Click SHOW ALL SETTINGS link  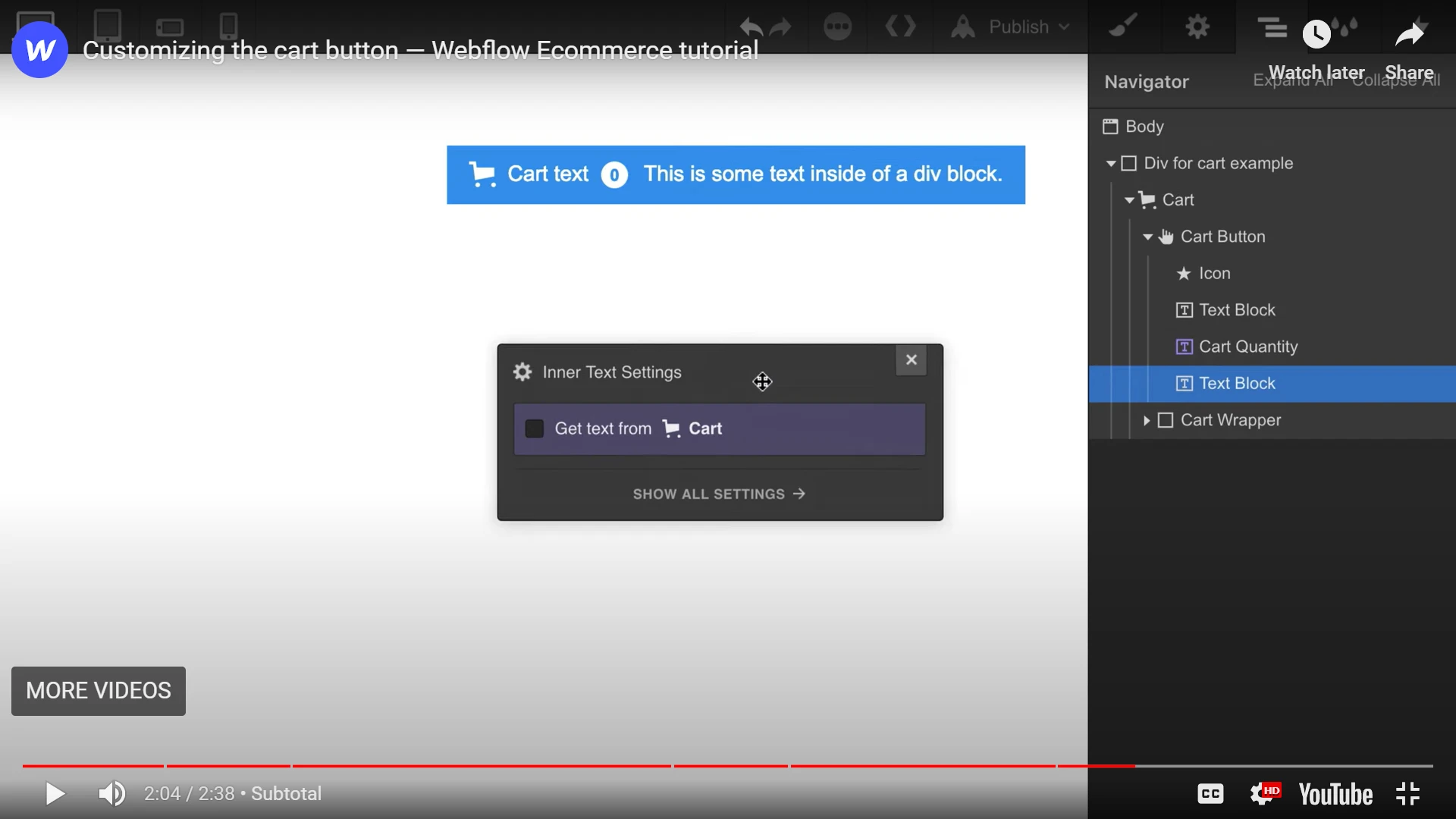pos(718,494)
